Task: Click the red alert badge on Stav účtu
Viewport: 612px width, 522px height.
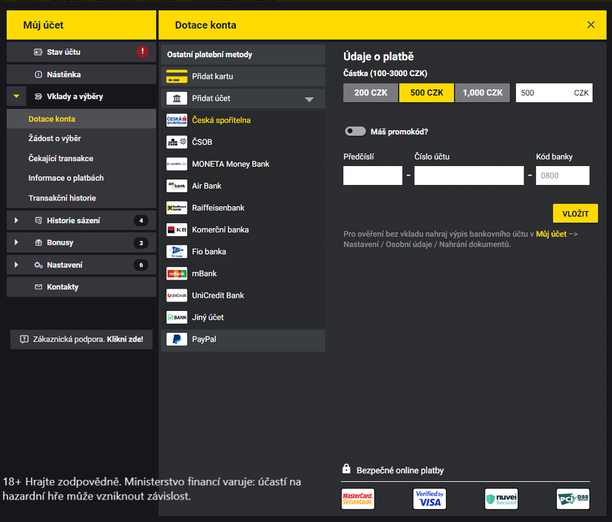Action: [142, 52]
